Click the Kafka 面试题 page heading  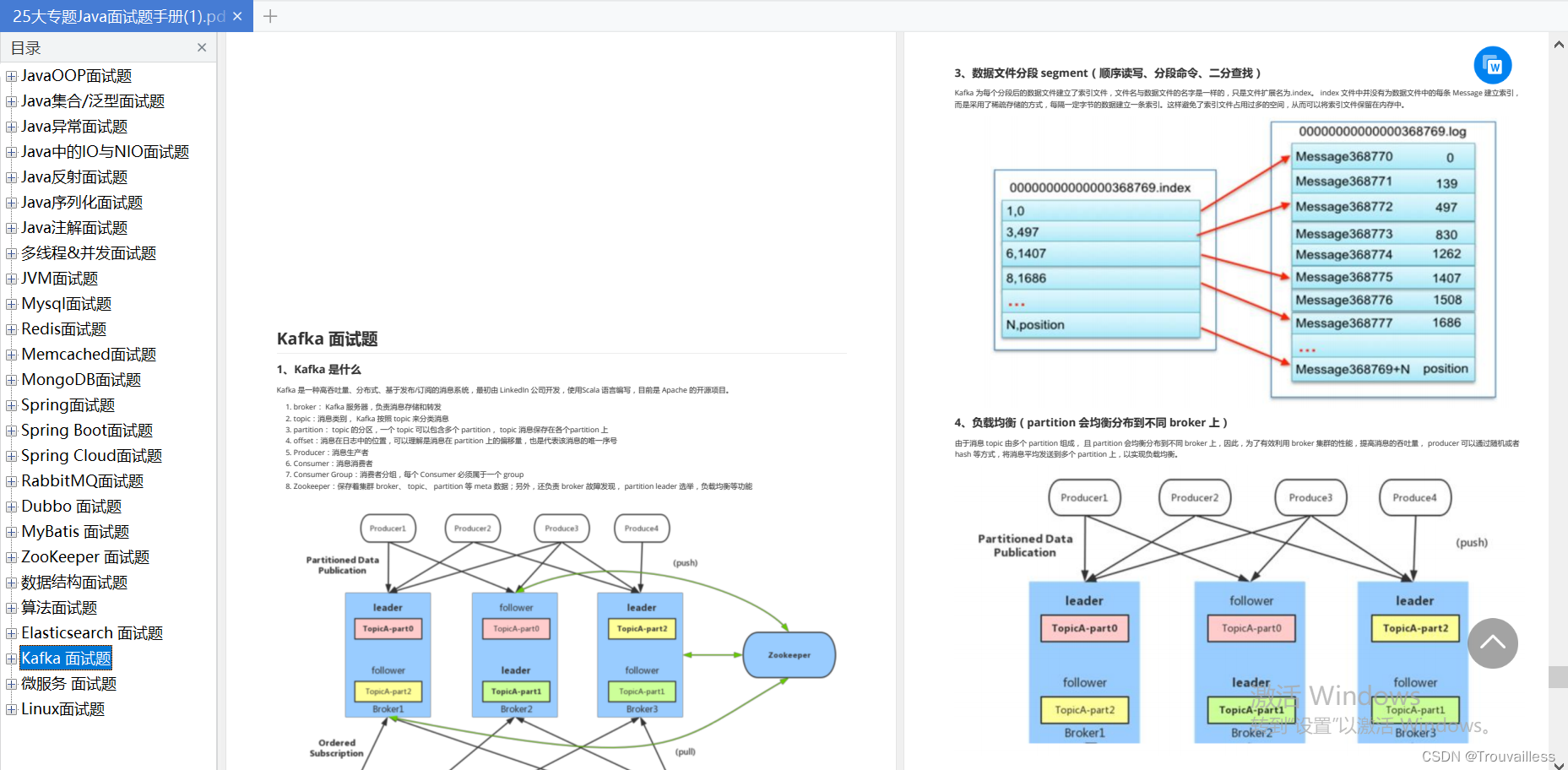pos(328,339)
